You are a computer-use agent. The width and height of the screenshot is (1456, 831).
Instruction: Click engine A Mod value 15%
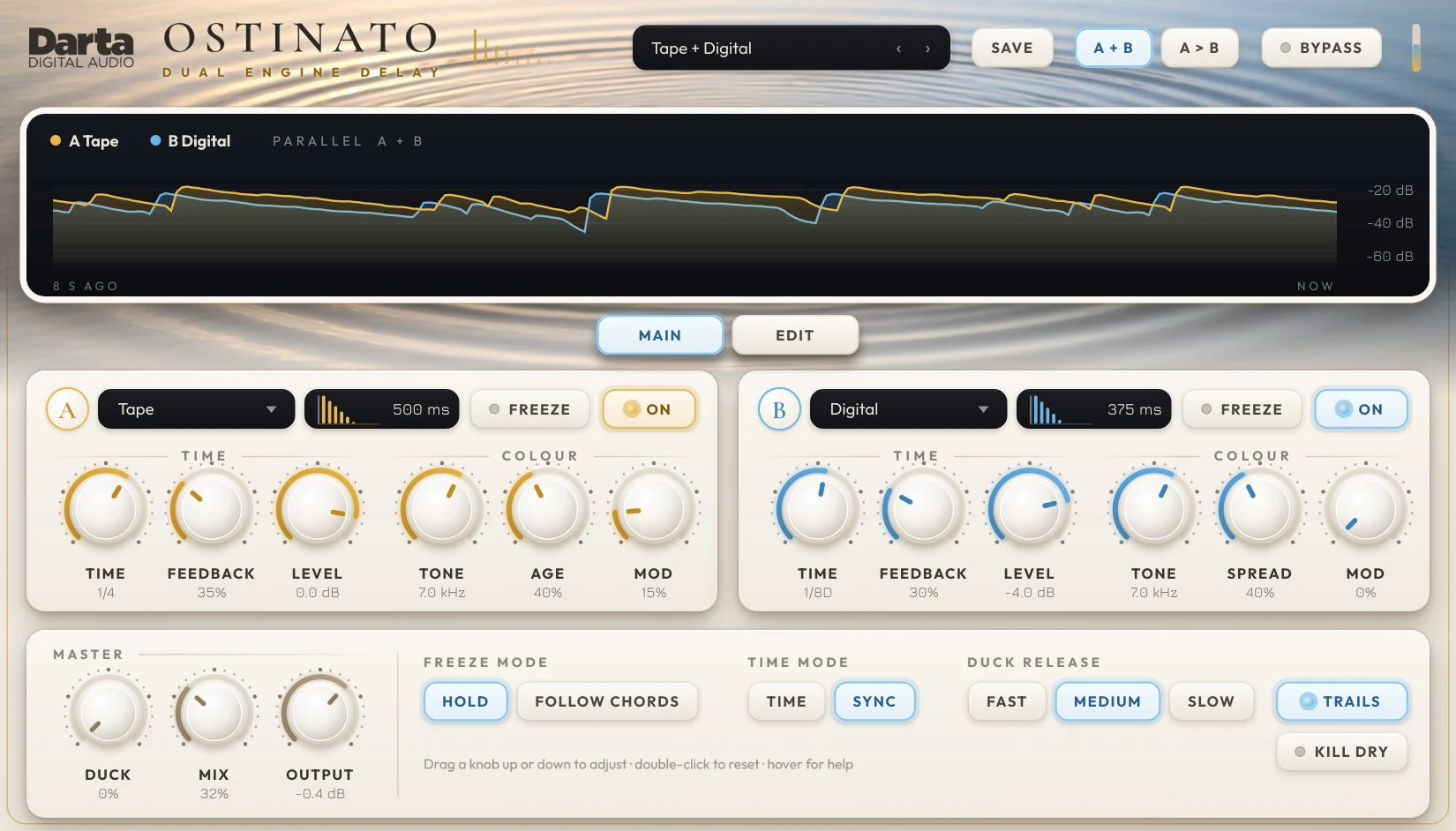coord(654,593)
